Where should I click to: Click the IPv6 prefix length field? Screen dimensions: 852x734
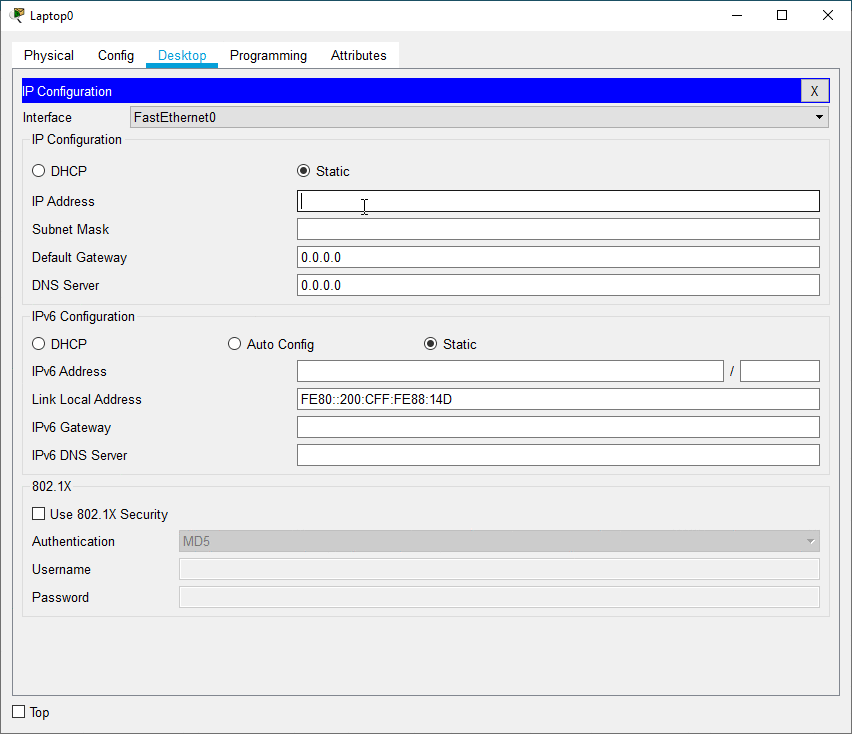point(779,371)
